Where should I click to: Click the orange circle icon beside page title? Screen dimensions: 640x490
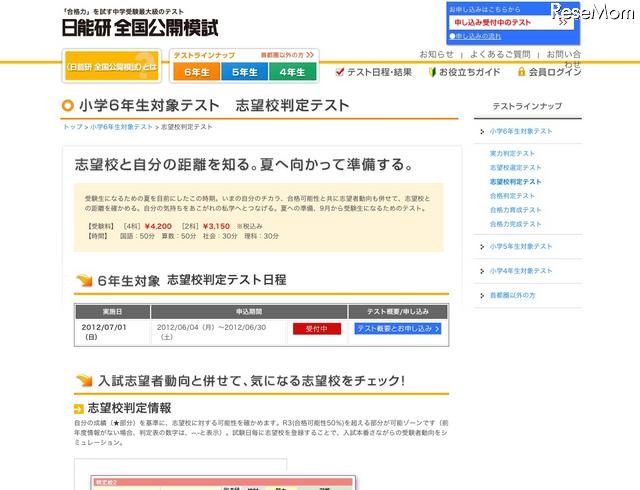tap(67, 106)
